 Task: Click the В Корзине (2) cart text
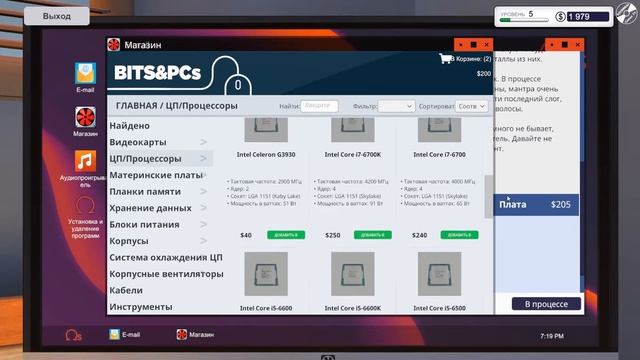pyautogui.click(x=471, y=59)
